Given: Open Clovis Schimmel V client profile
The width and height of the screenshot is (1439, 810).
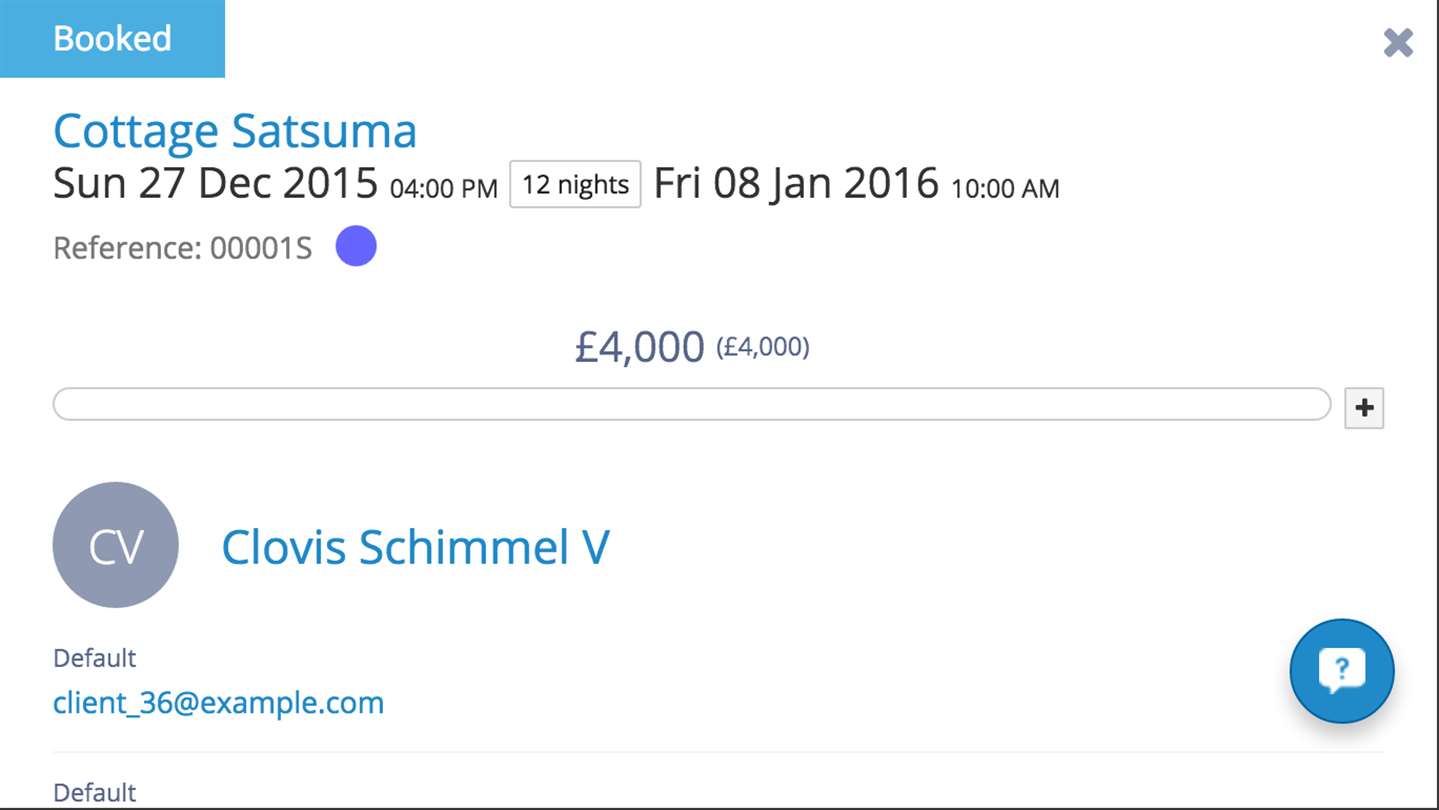Looking at the screenshot, I should [415, 547].
